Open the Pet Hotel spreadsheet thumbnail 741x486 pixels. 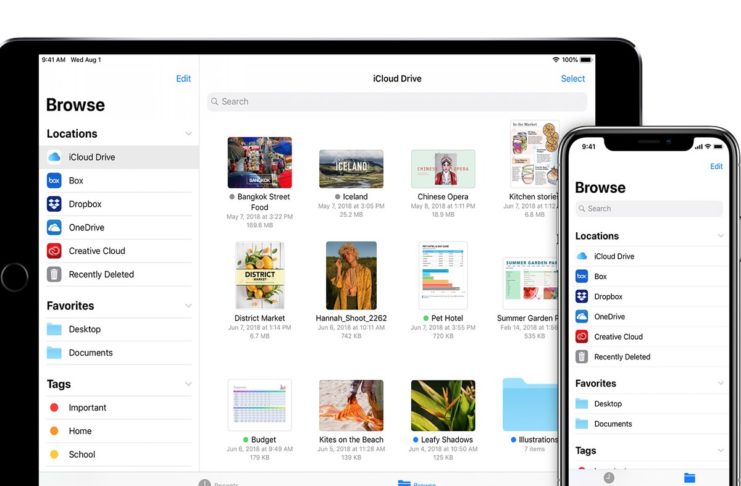443,275
